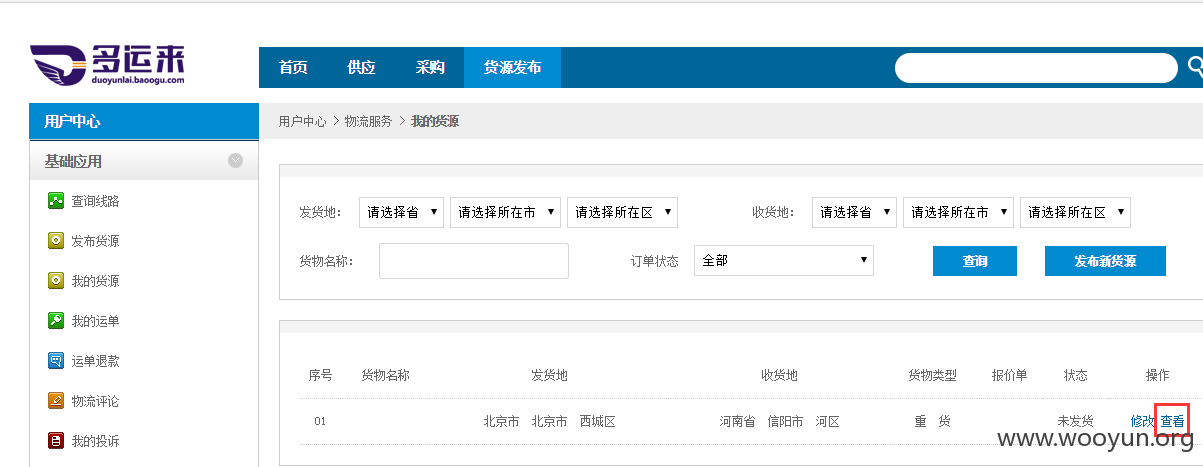Open the 订单状态 dropdown showing 全部
This screenshot has width=1203, height=467.
784,260
